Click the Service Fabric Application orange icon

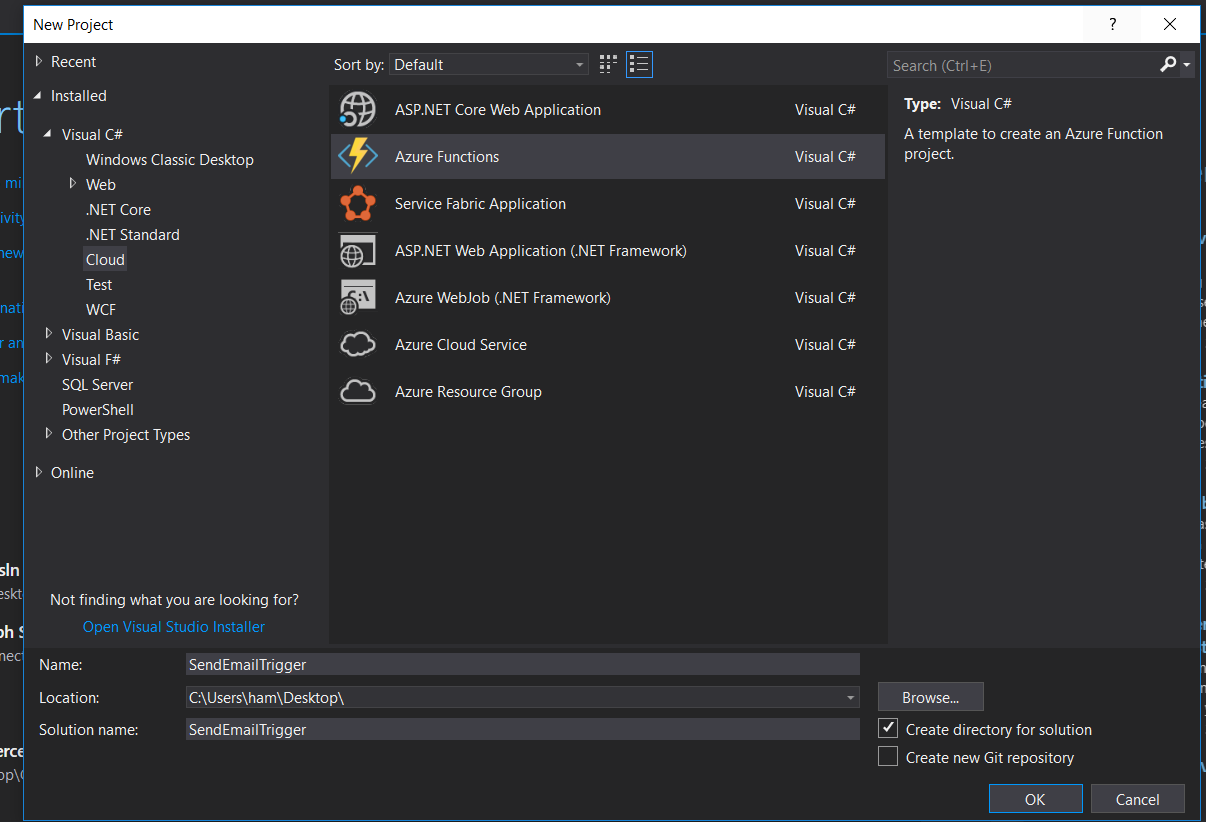[357, 204]
